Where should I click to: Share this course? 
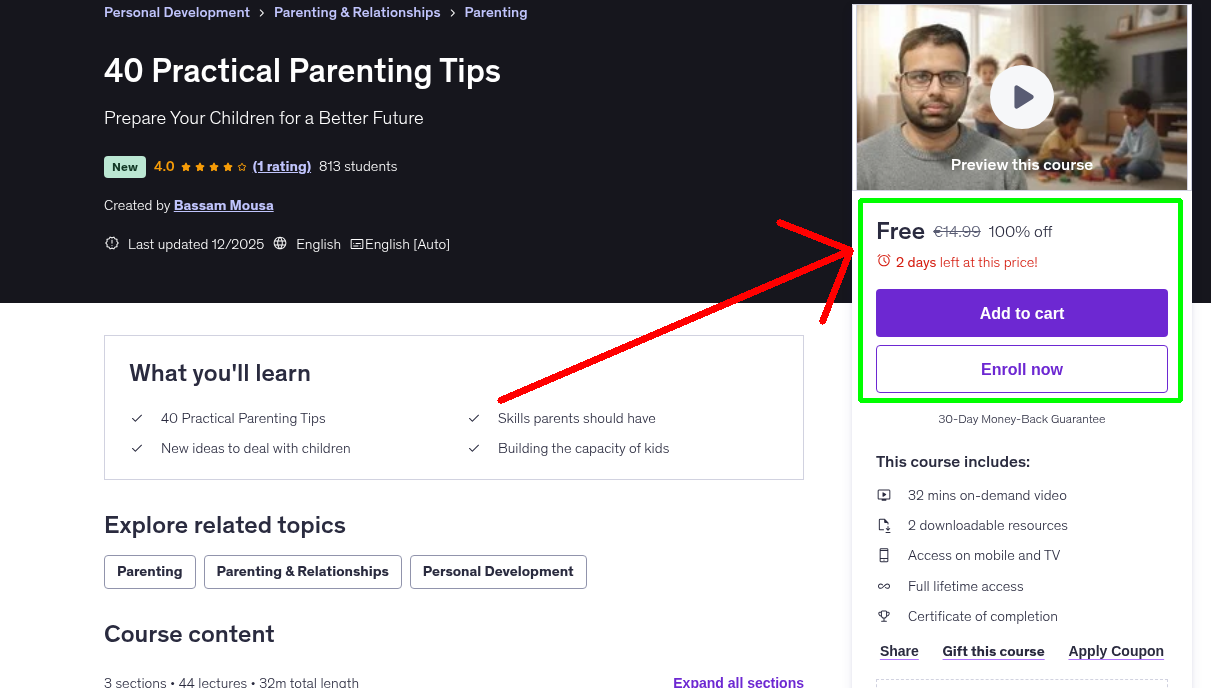pyautogui.click(x=898, y=651)
